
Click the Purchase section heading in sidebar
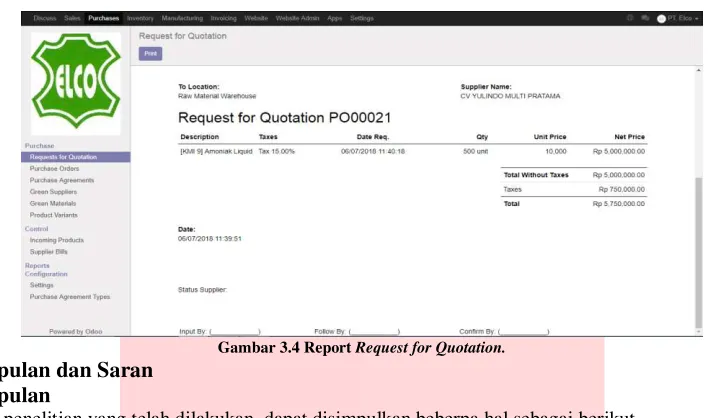click(39, 146)
